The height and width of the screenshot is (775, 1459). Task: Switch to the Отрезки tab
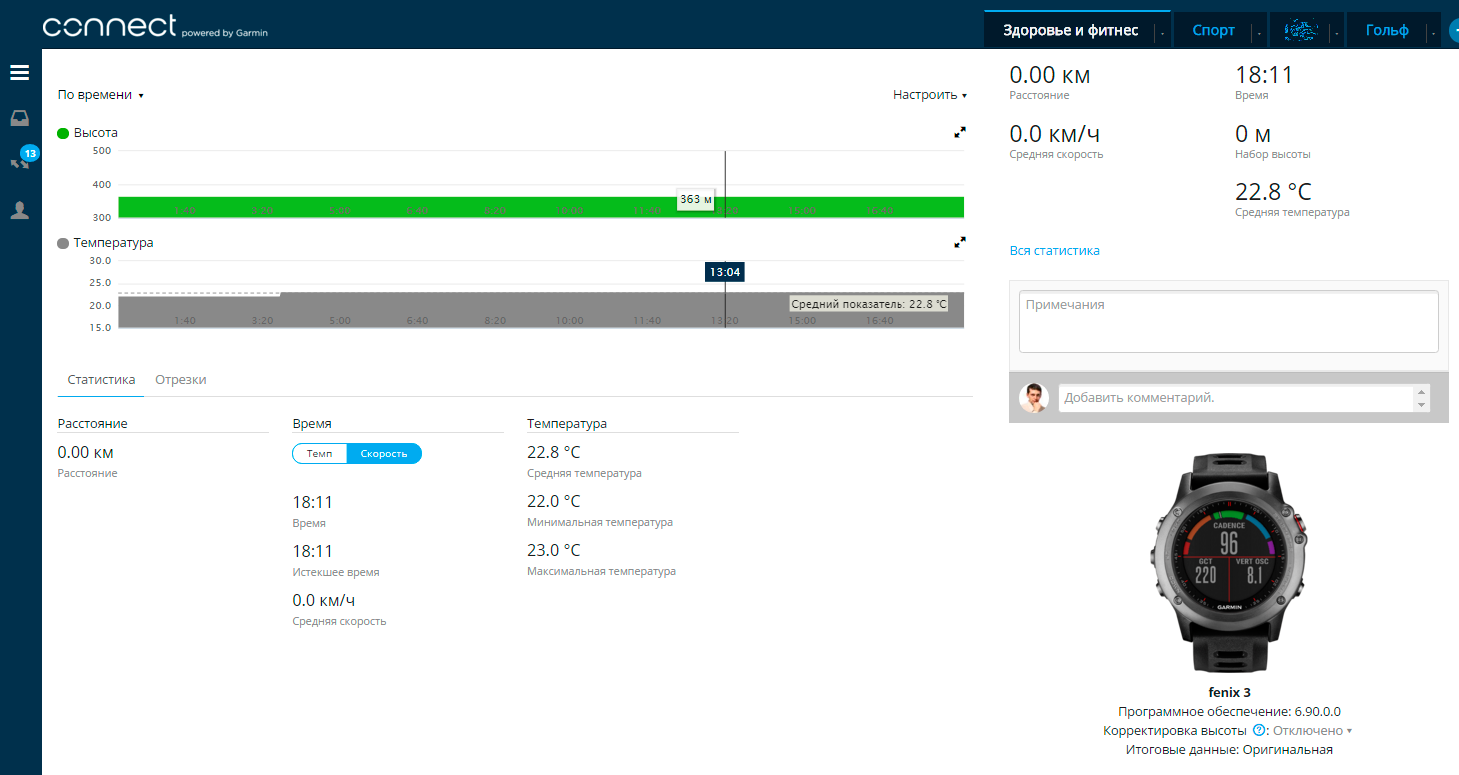181,380
